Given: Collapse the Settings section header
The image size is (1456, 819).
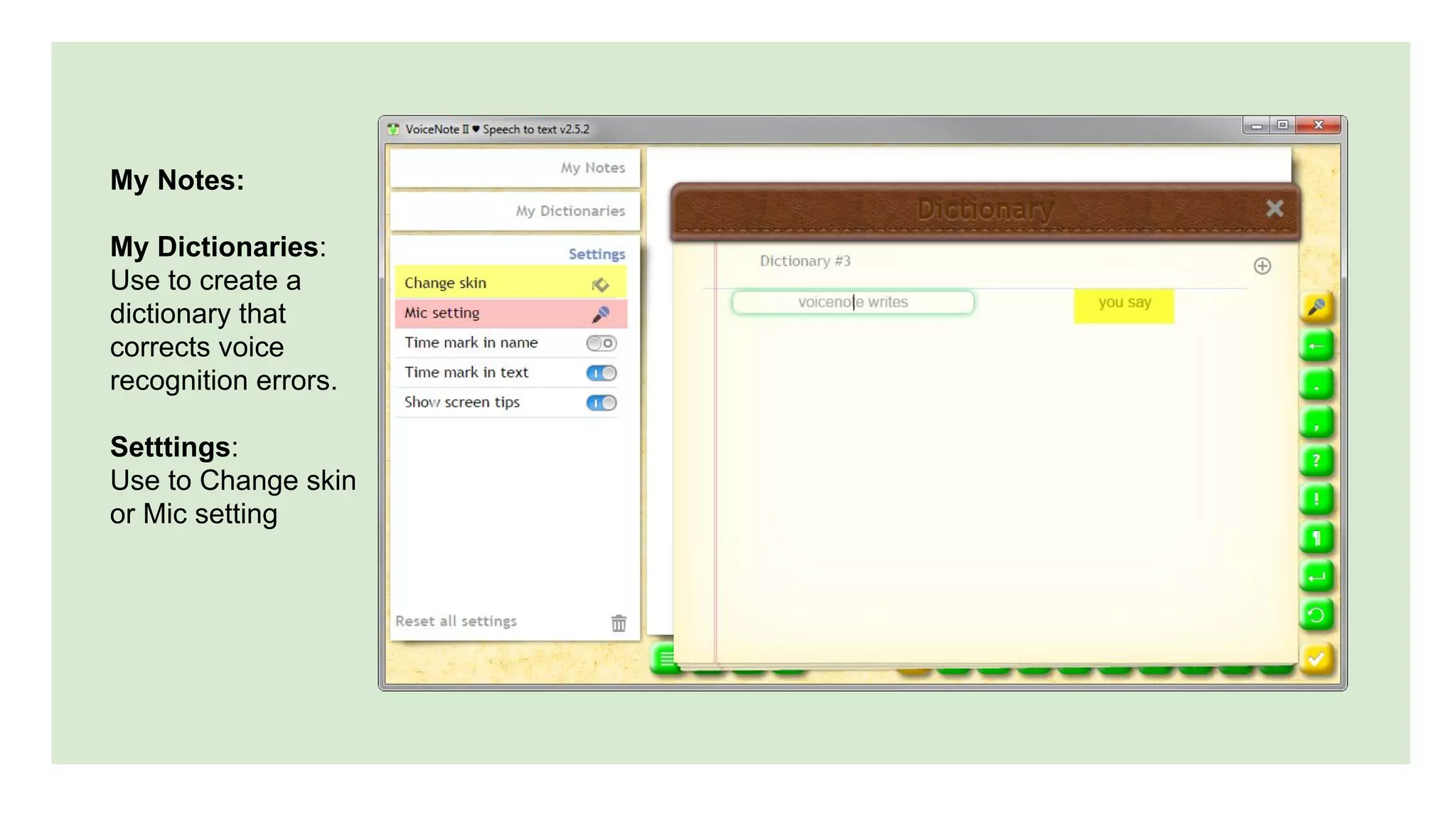Looking at the screenshot, I should (x=596, y=254).
